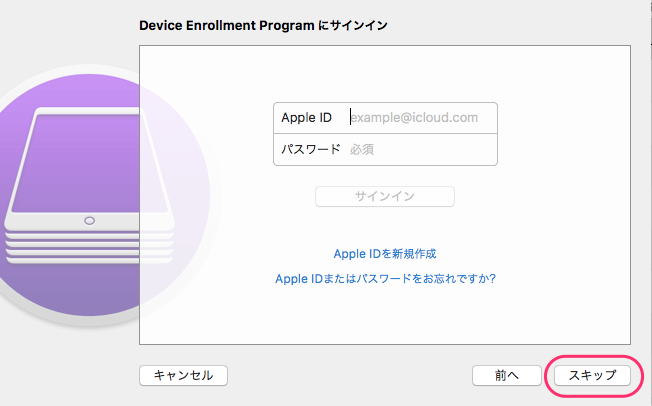Click the Apple ID email input field
This screenshot has height=406, width=652.
click(x=420, y=118)
